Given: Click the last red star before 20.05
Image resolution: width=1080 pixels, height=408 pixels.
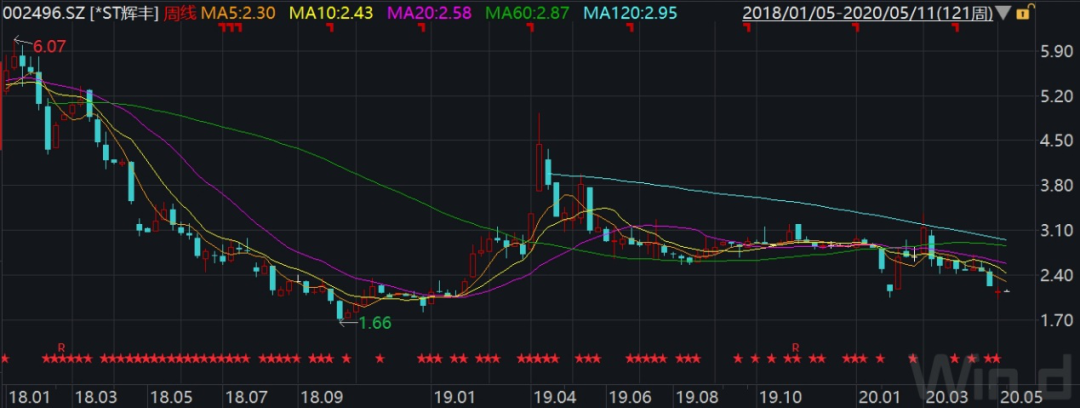Looking at the screenshot, I should pos(996,358).
